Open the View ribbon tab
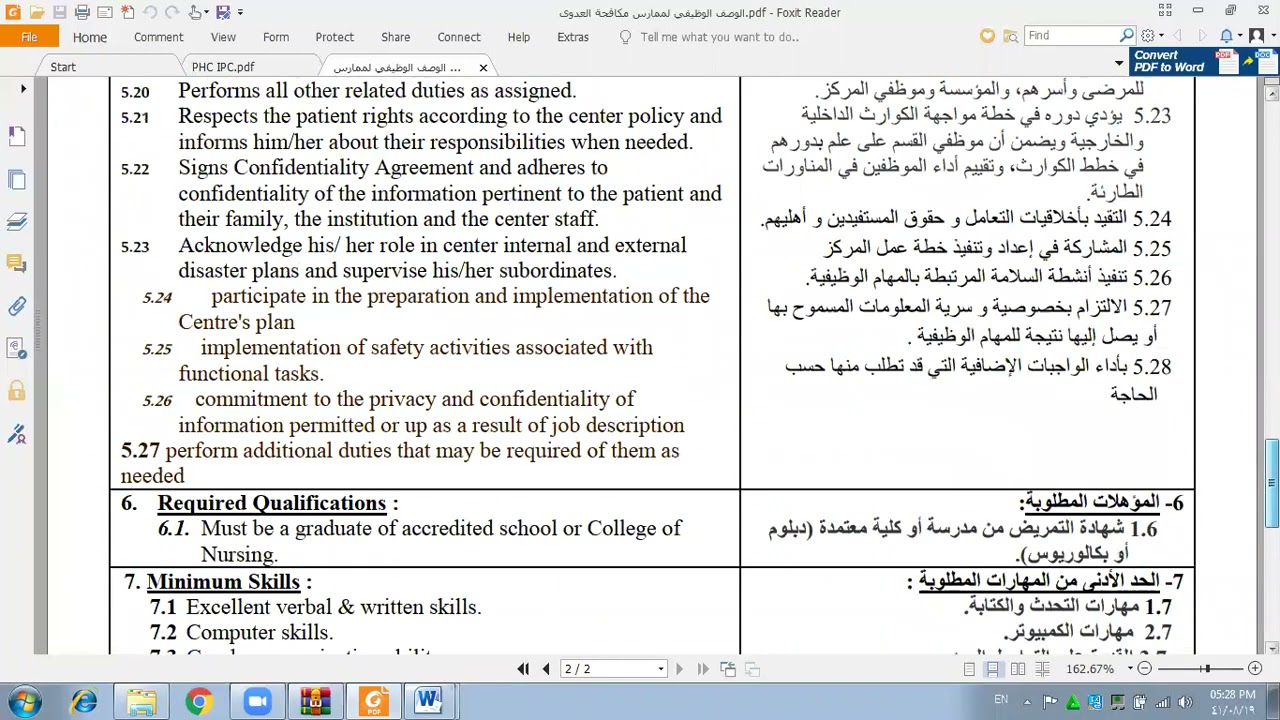 (x=223, y=37)
